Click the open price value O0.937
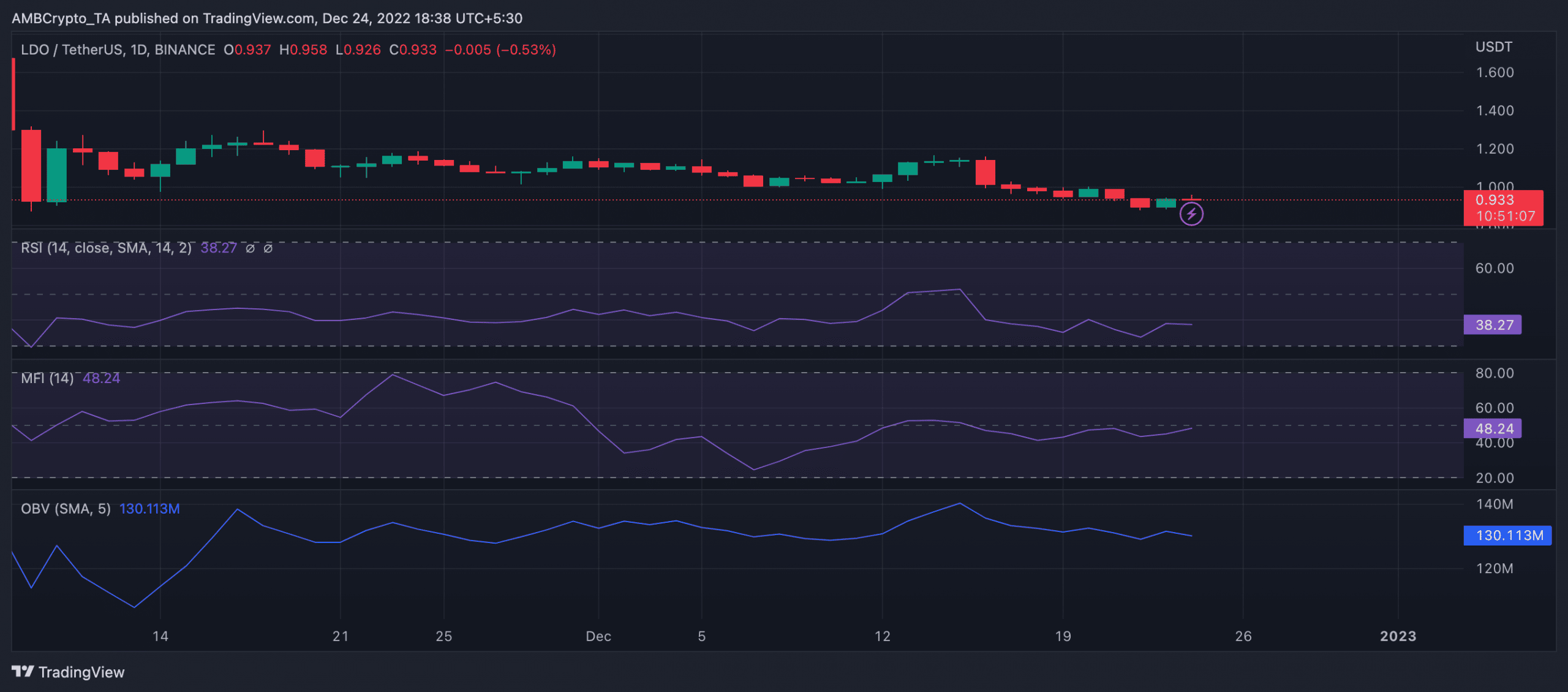 pyautogui.click(x=247, y=50)
